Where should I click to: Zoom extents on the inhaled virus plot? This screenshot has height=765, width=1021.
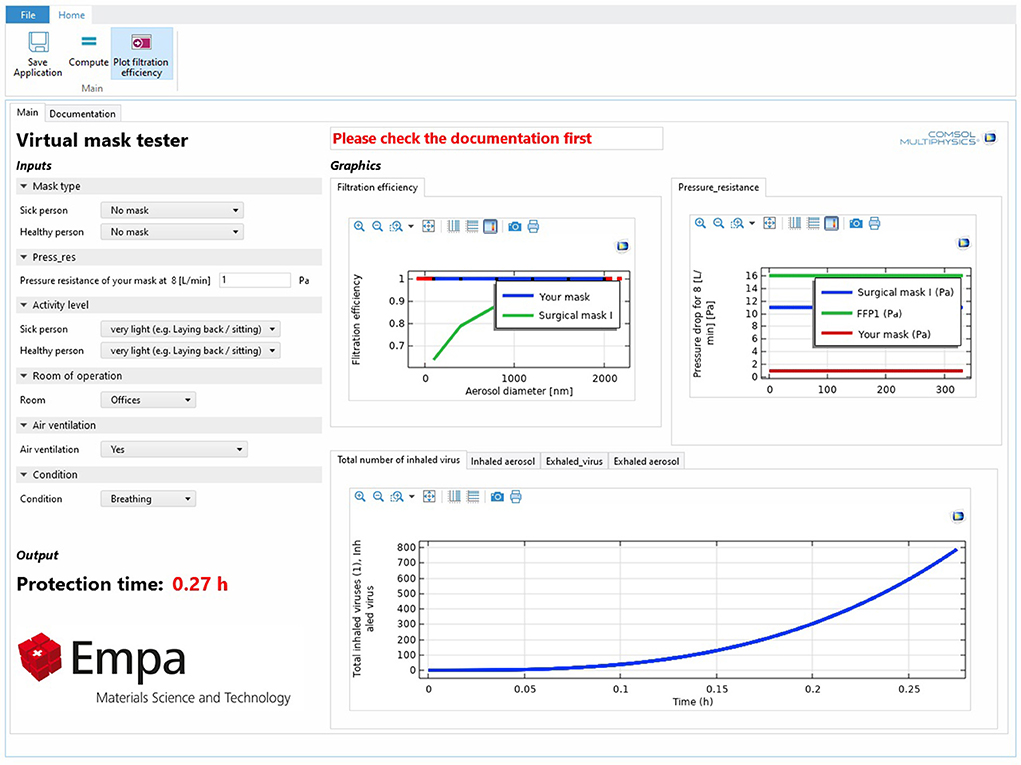[x=429, y=497]
